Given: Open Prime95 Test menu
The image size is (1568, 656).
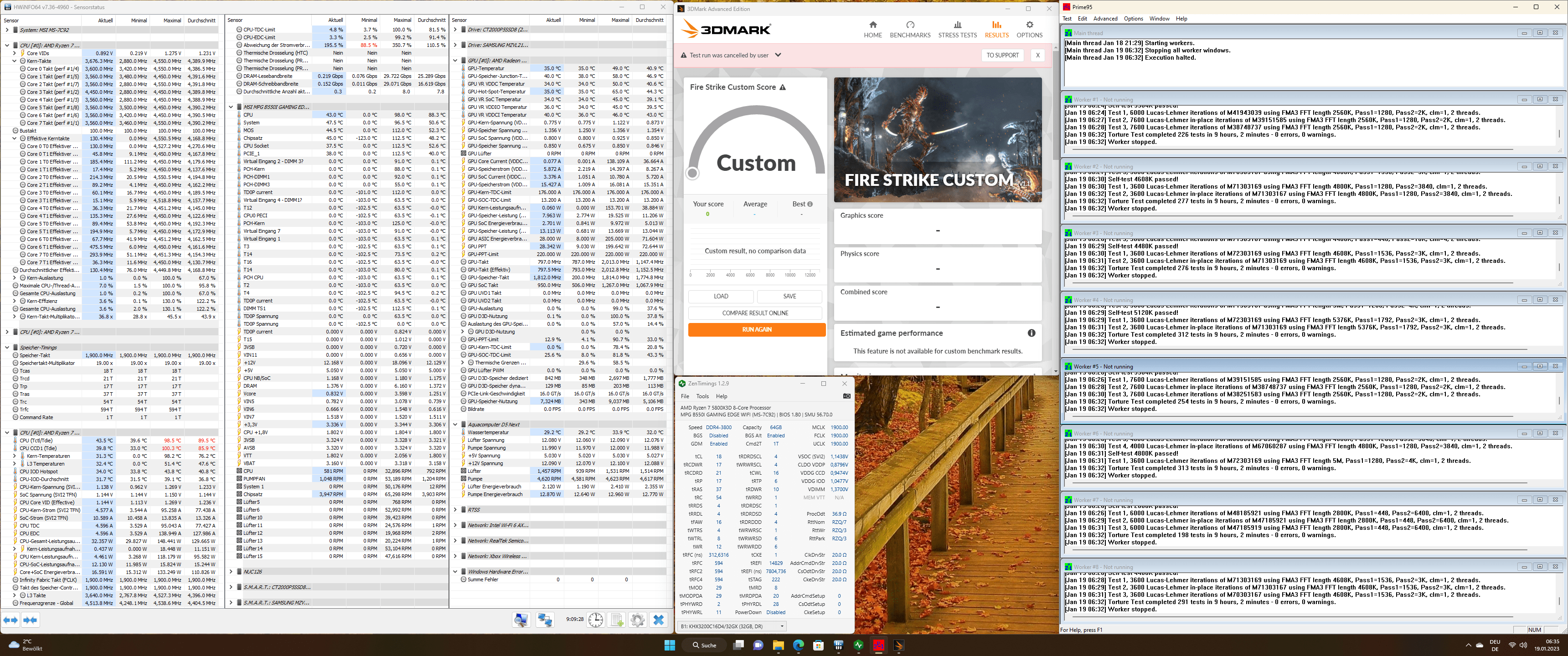Looking at the screenshot, I should click(1067, 19).
